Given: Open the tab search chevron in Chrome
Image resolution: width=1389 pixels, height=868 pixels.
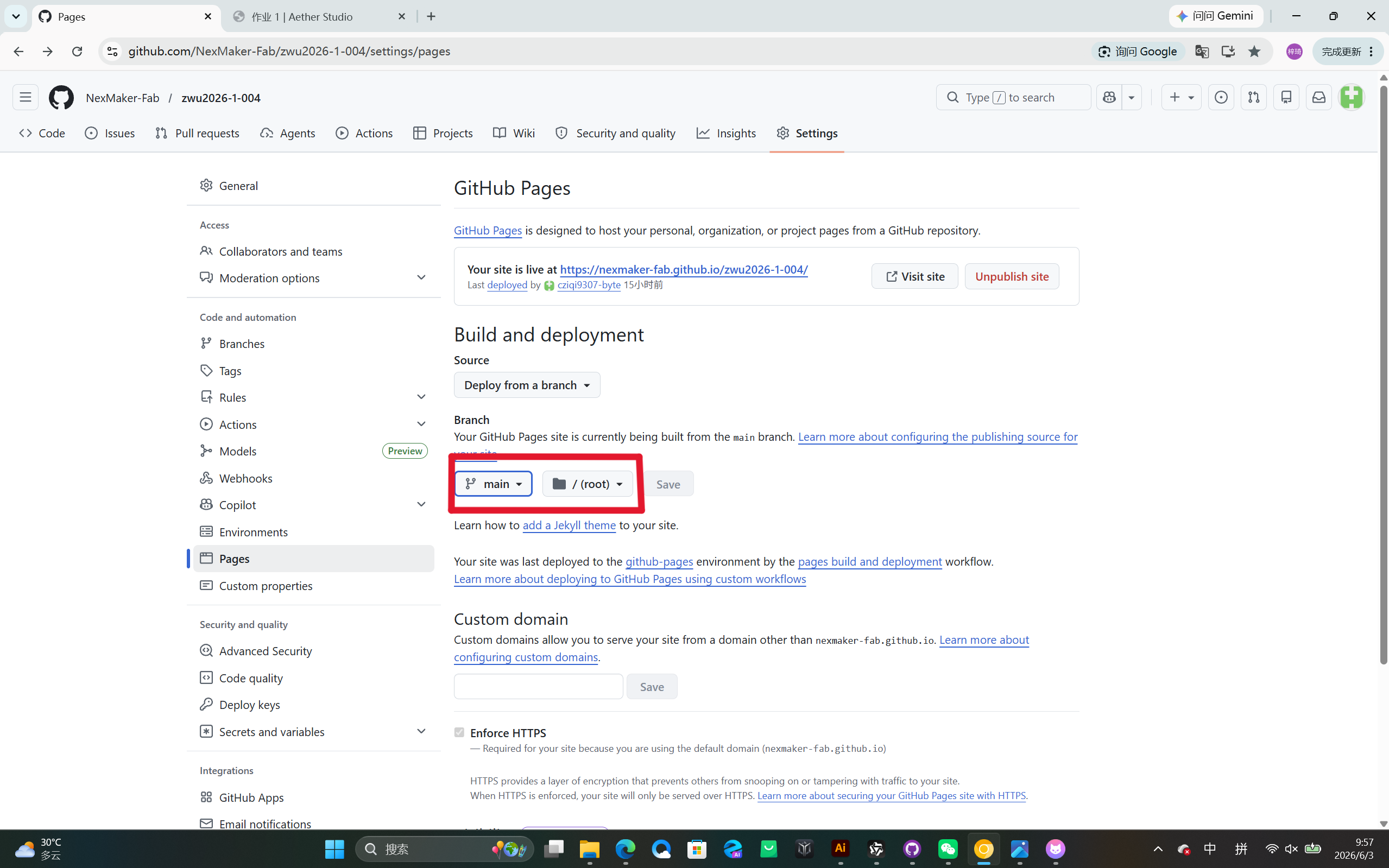Looking at the screenshot, I should (16, 17).
